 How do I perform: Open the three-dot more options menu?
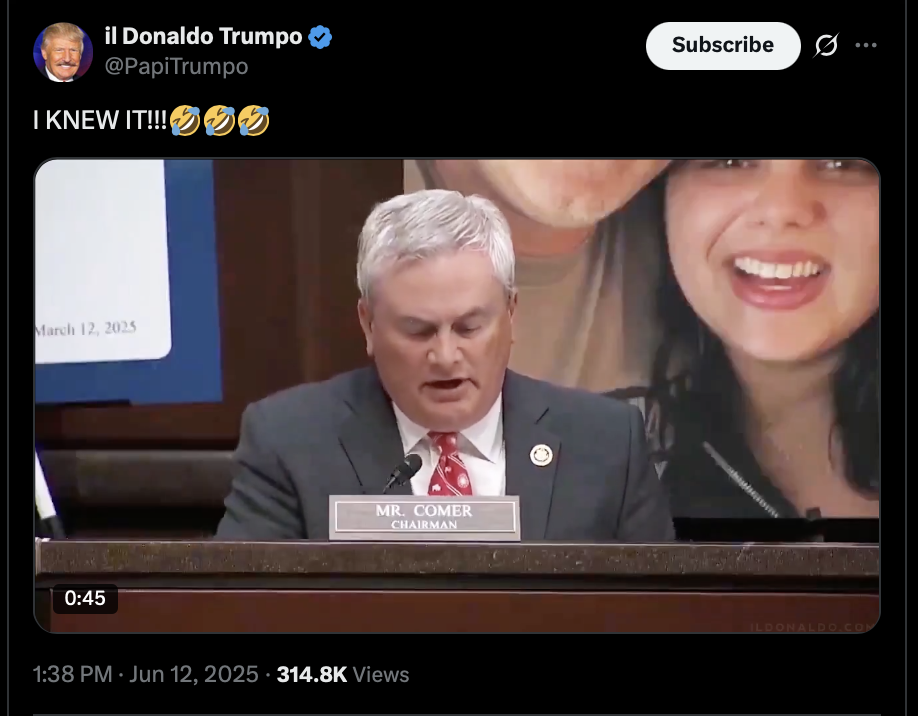click(x=866, y=45)
